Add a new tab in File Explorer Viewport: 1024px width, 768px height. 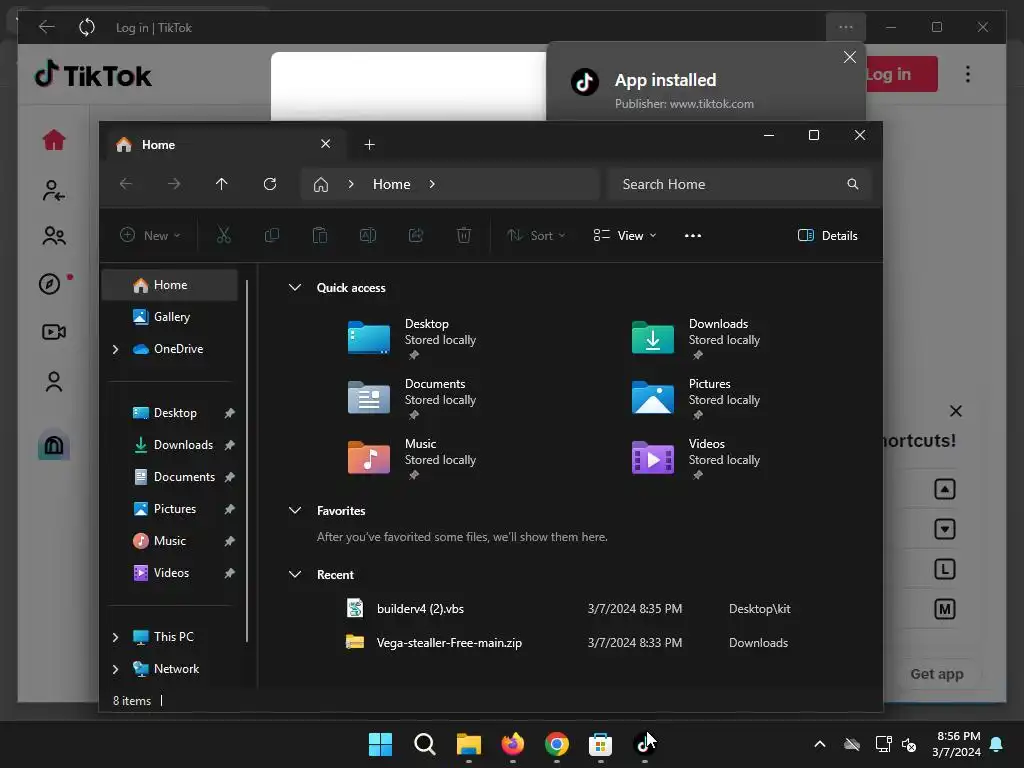pyautogui.click(x=370, y=144)
